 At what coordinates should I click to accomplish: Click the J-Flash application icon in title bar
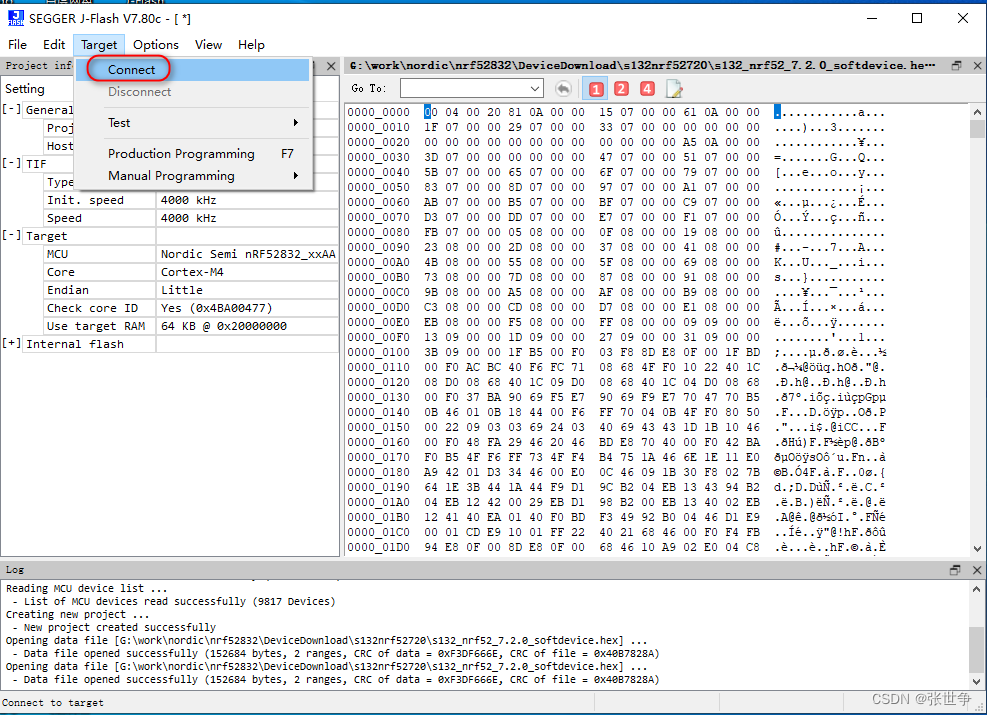pos(16,18)
